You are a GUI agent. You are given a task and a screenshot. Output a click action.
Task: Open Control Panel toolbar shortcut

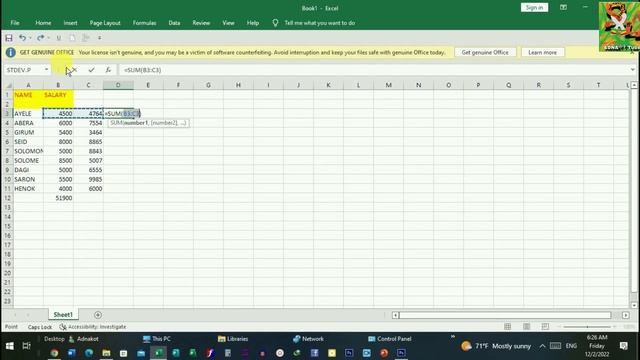389,339
